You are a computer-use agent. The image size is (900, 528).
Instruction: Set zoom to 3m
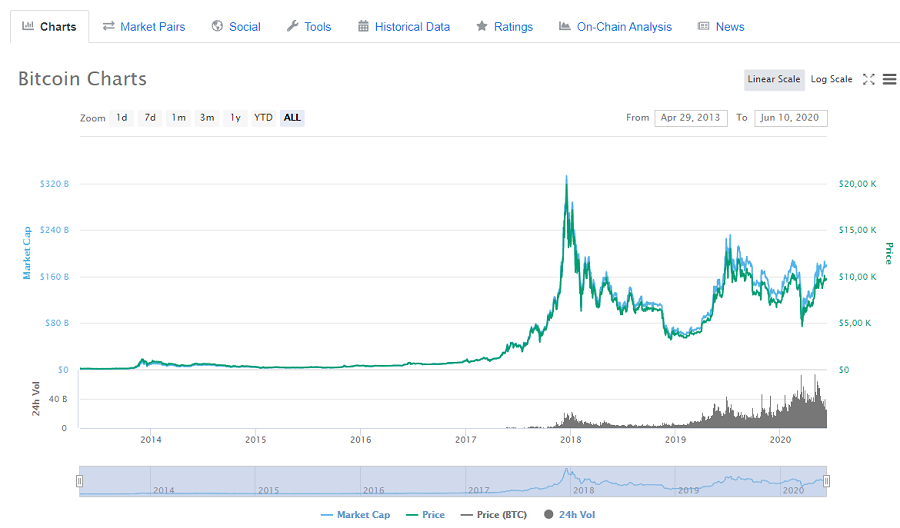coord(207,118)
